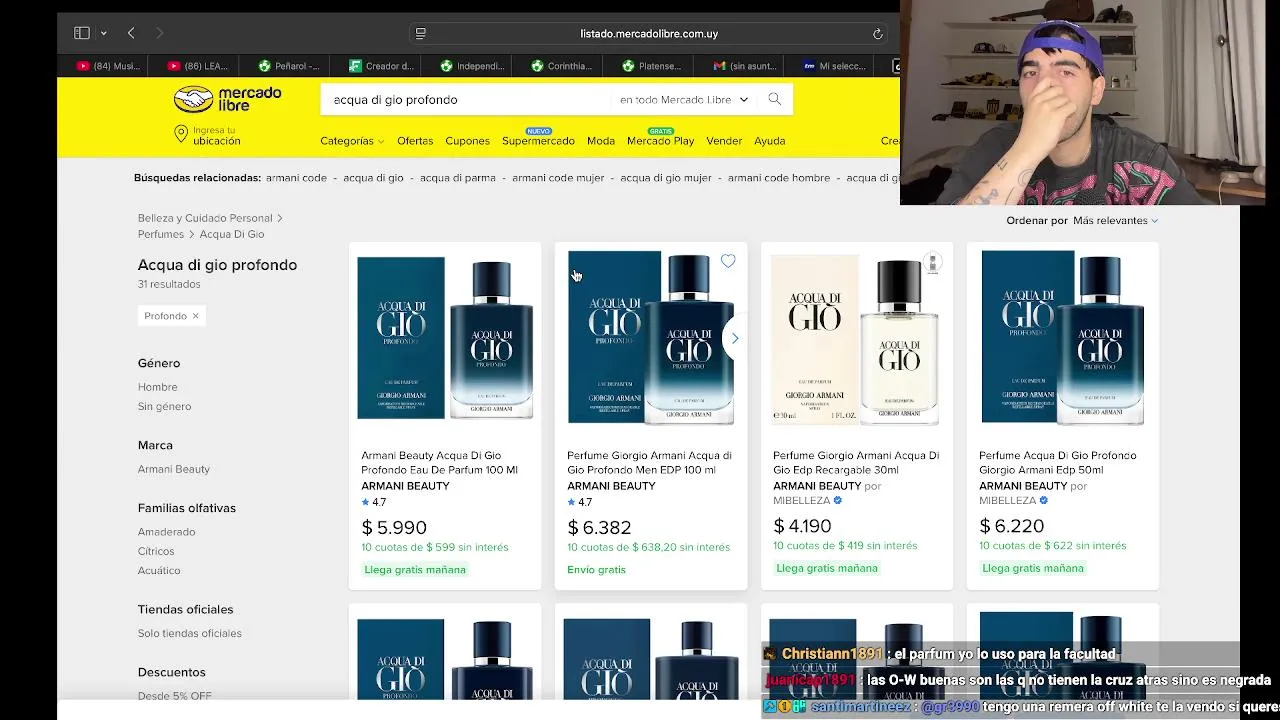Screen dimensions: 1280x720
Task: Expand the Categorías menu
Action: pyautogui.click(x=352, y=141)
